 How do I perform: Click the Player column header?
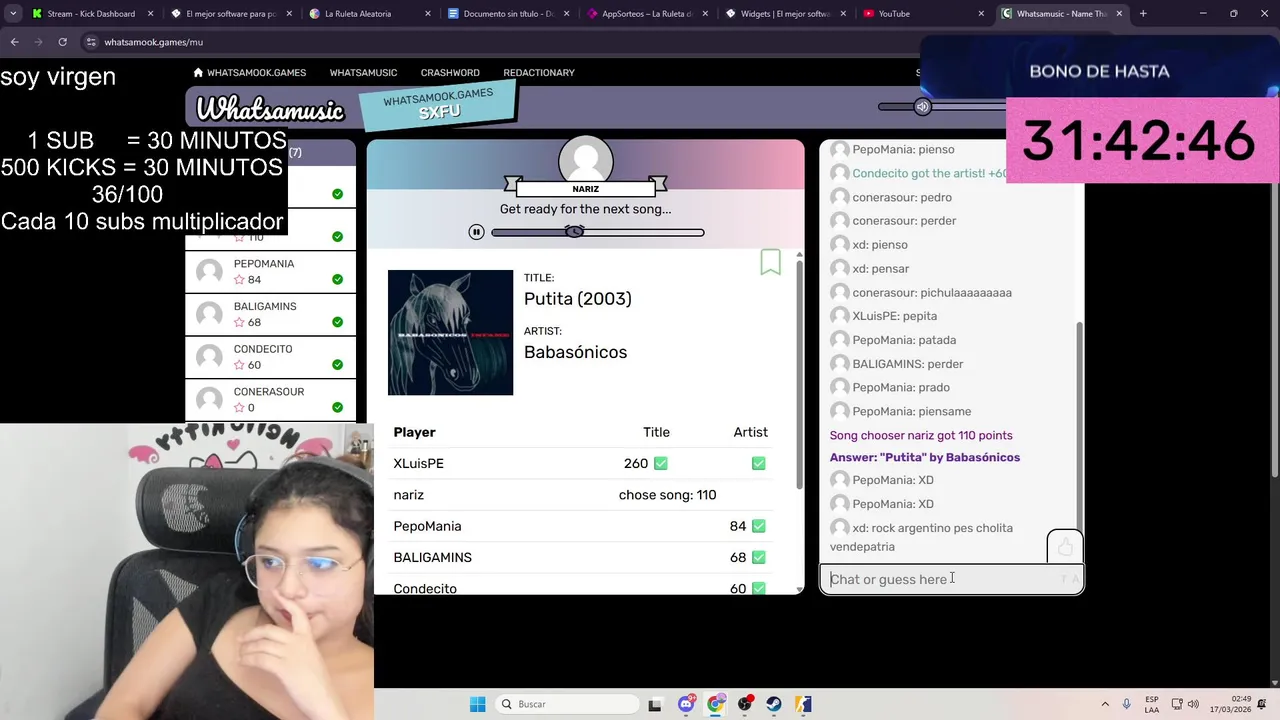pos(414,432)
